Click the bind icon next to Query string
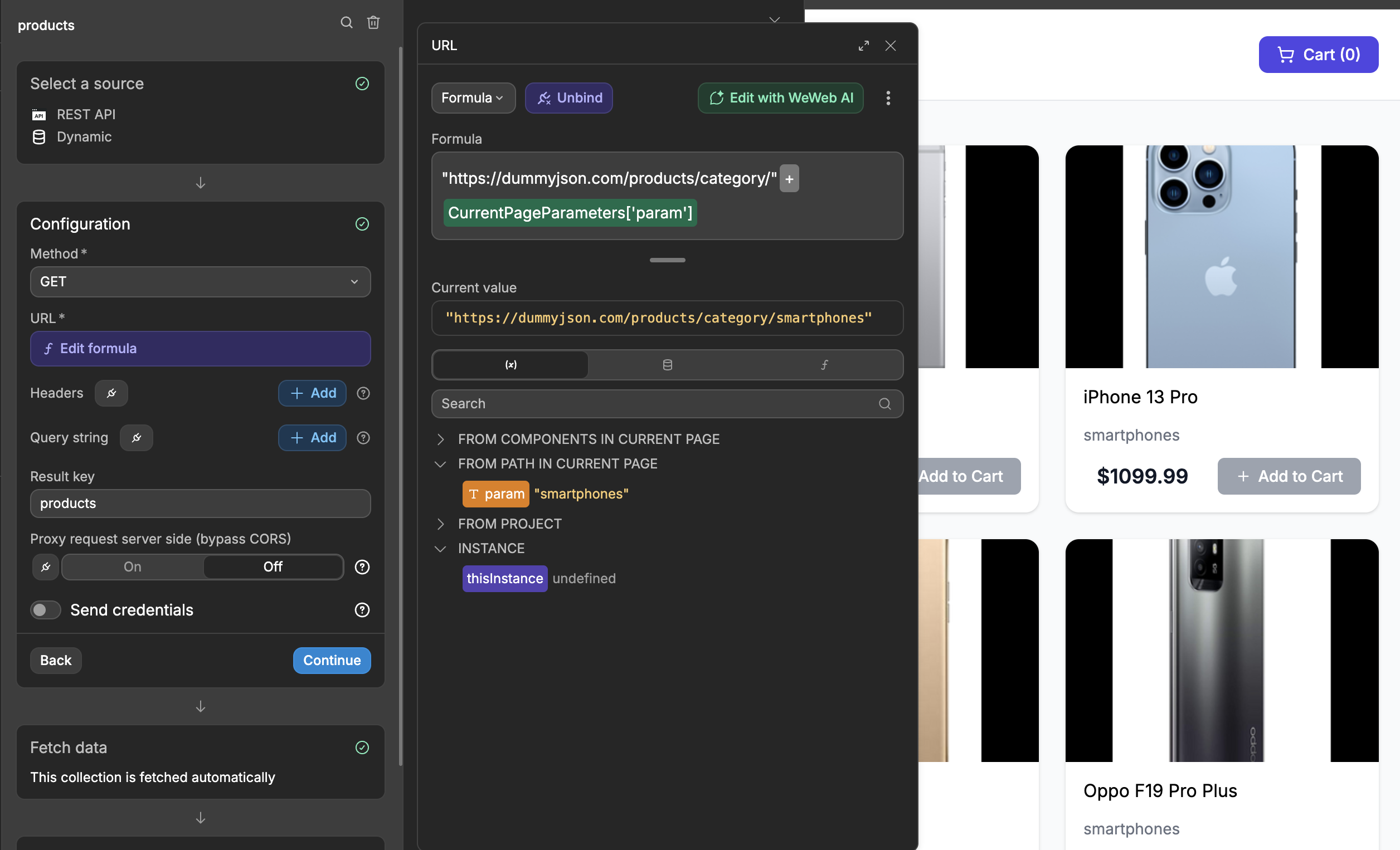Image resolution: width=1400 pixels, height=850 pixels. [137, 438]
